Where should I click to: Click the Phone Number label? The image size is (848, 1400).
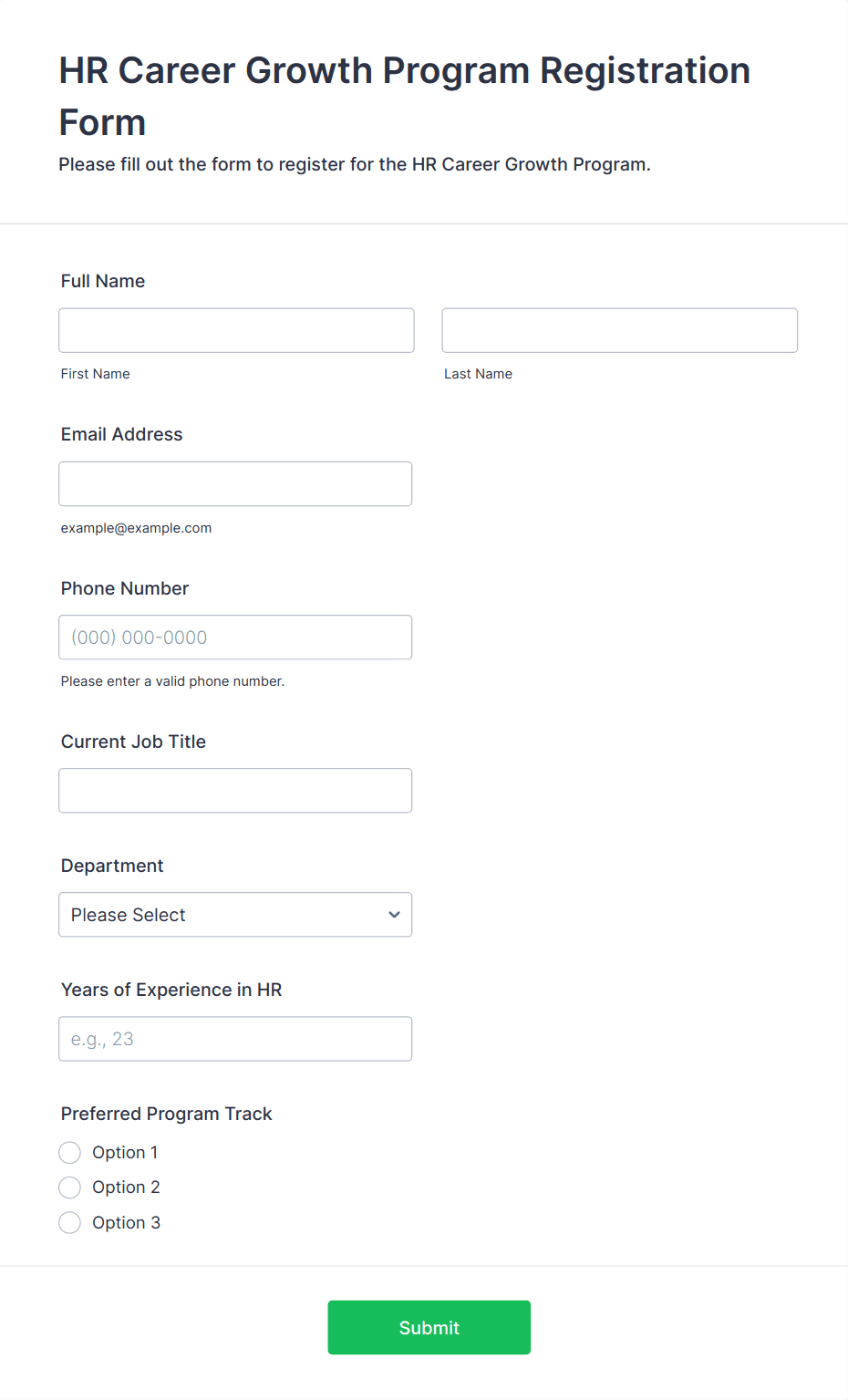click(125, 588)
